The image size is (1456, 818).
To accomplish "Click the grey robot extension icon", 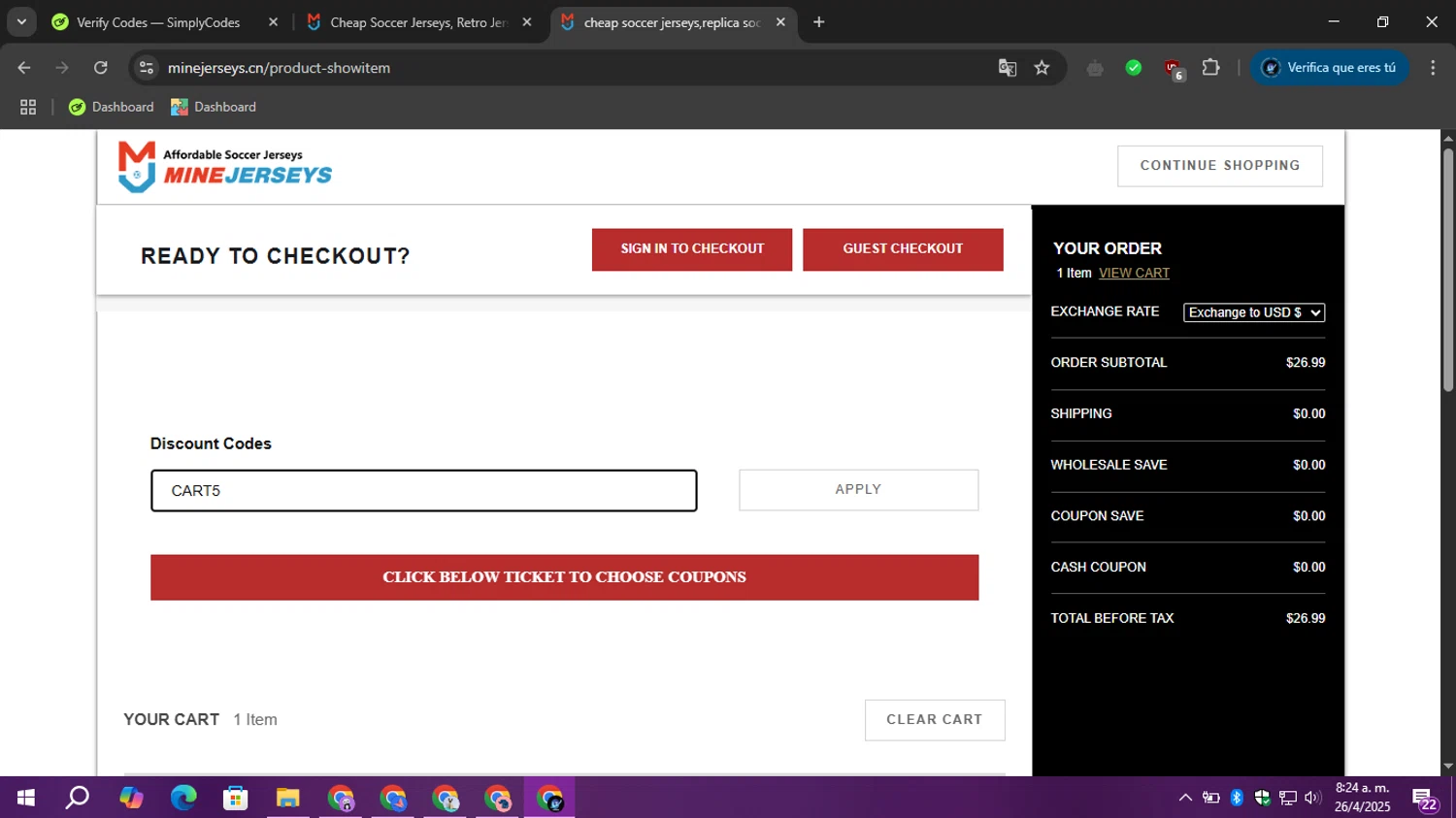I will coord(1095,68).
